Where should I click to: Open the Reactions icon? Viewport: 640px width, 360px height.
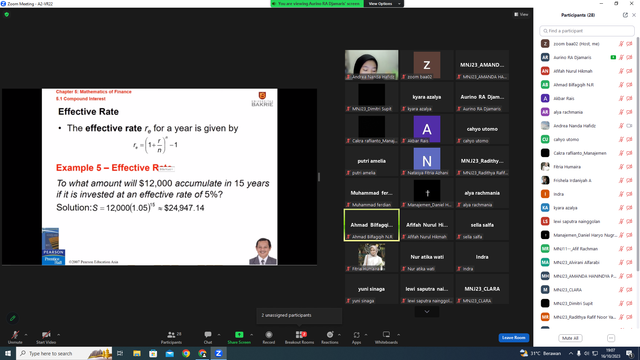330,335
